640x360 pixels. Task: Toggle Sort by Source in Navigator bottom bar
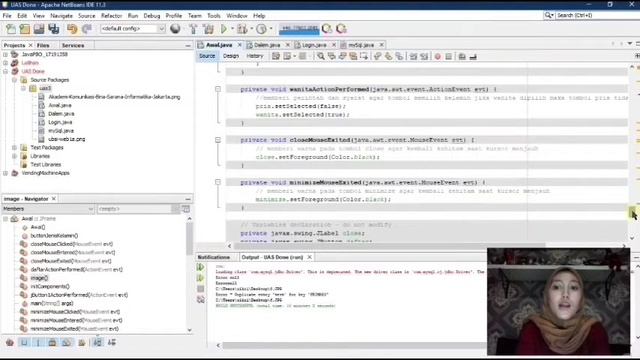[111, 342]
